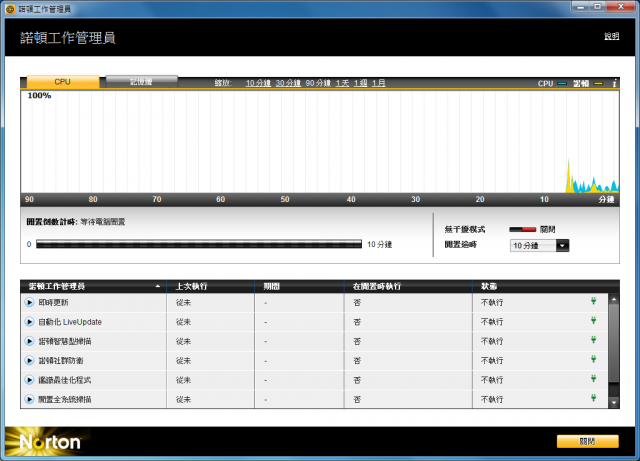Click green plug icon in 即時更新 row
The height and width of the screenshot is (461, 640).
tap(593, 301)
